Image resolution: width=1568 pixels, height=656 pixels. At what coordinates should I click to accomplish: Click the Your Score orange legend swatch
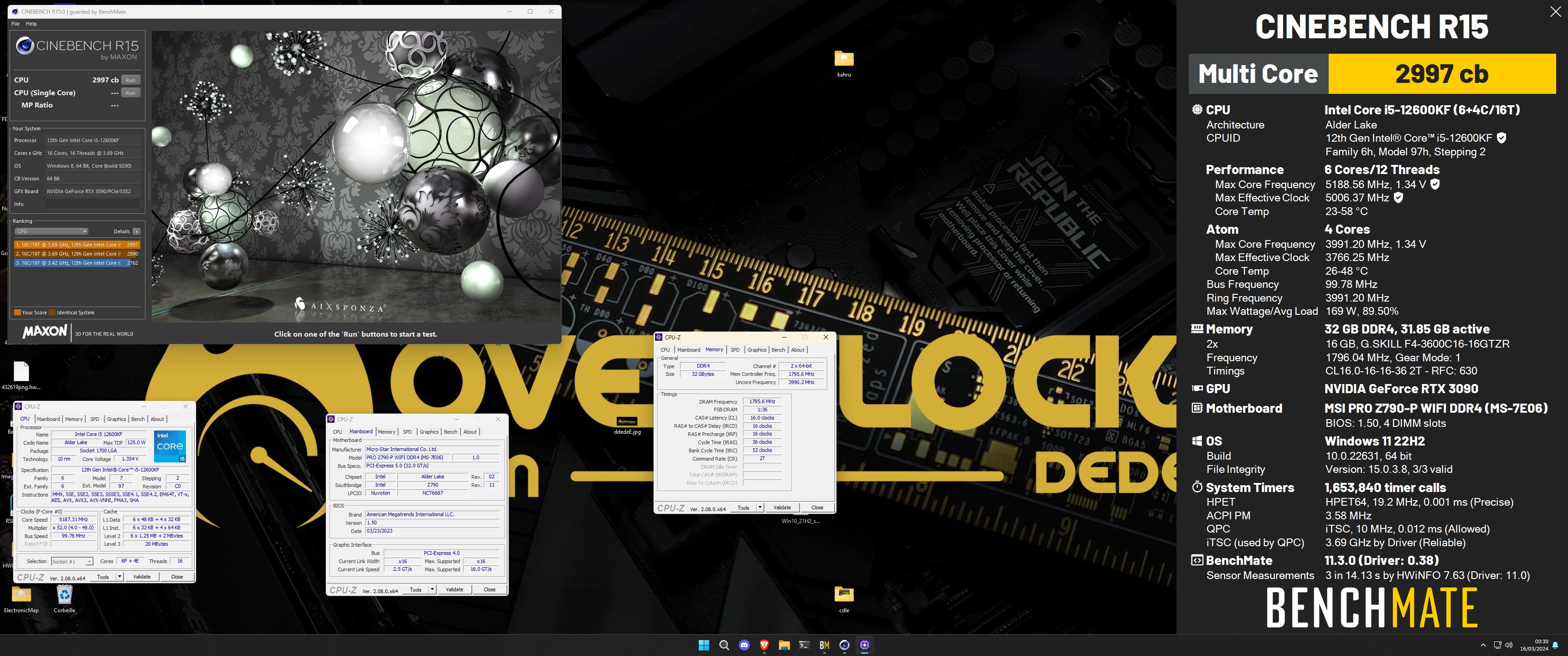pos(17,313)
